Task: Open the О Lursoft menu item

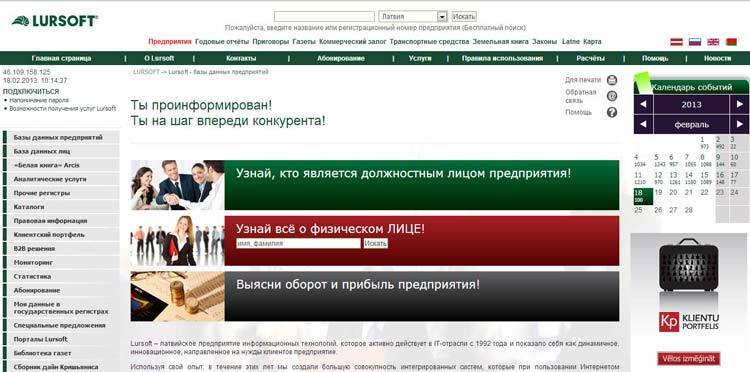Action: coord(159,58)
